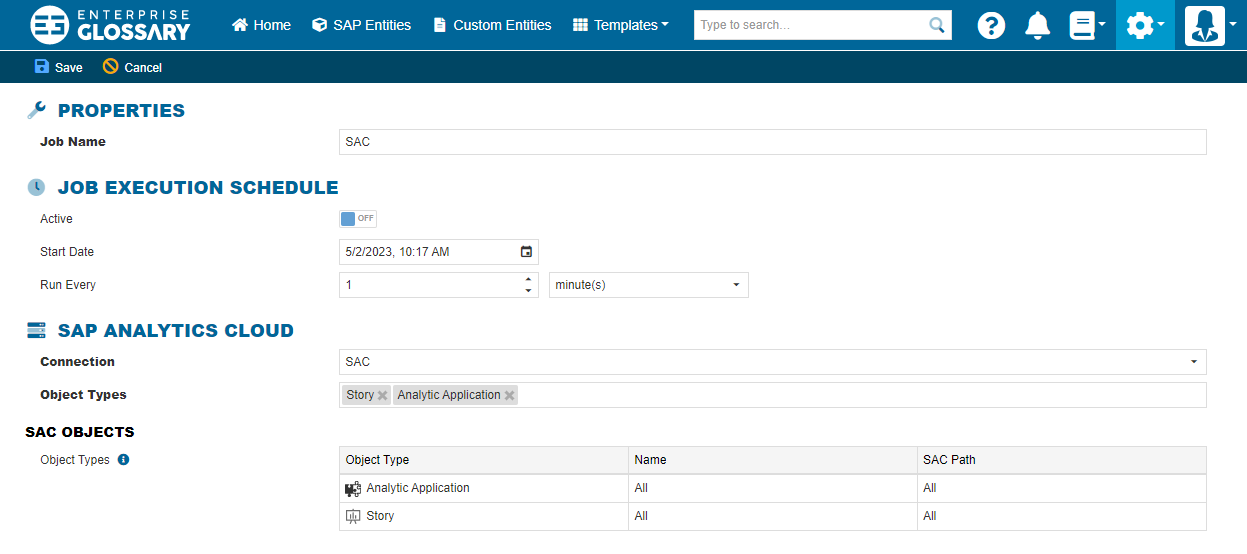Screen dimensions: 1247x554
Task: Remove the Story object type tag
Action: point(383,396)
